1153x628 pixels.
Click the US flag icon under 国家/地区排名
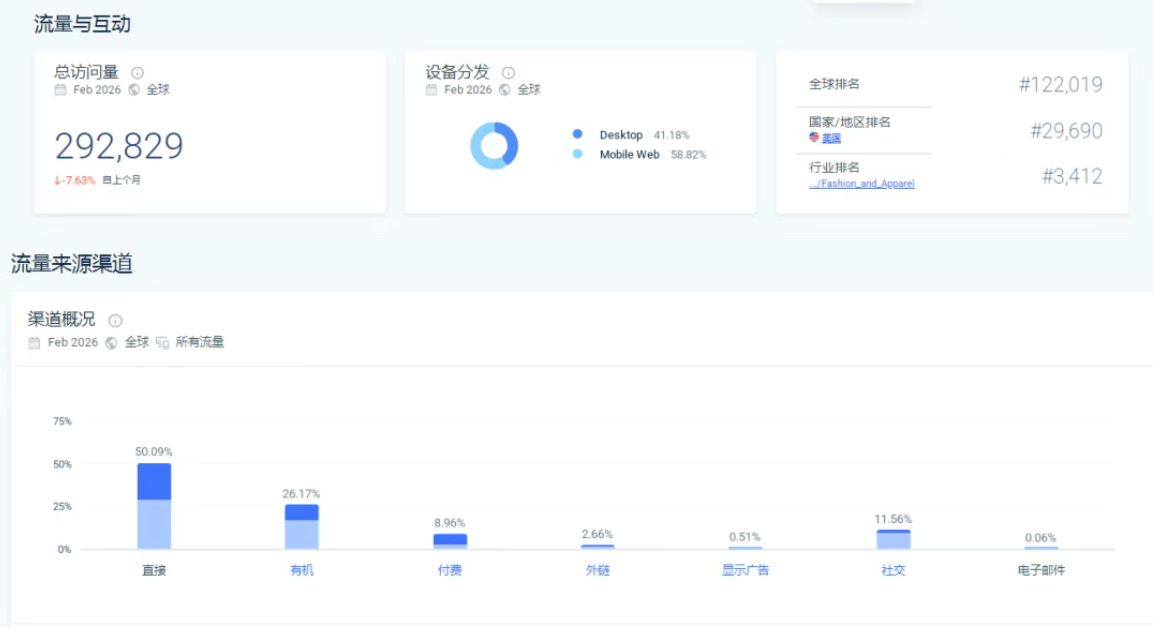pos(814,138)
